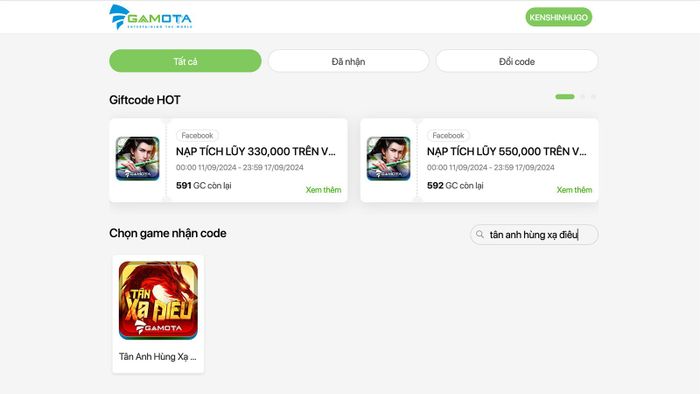Click the NẠP TÍCH LŨY 330,000 giftcode title
The image size is (700, 394).
click(256, 151)
